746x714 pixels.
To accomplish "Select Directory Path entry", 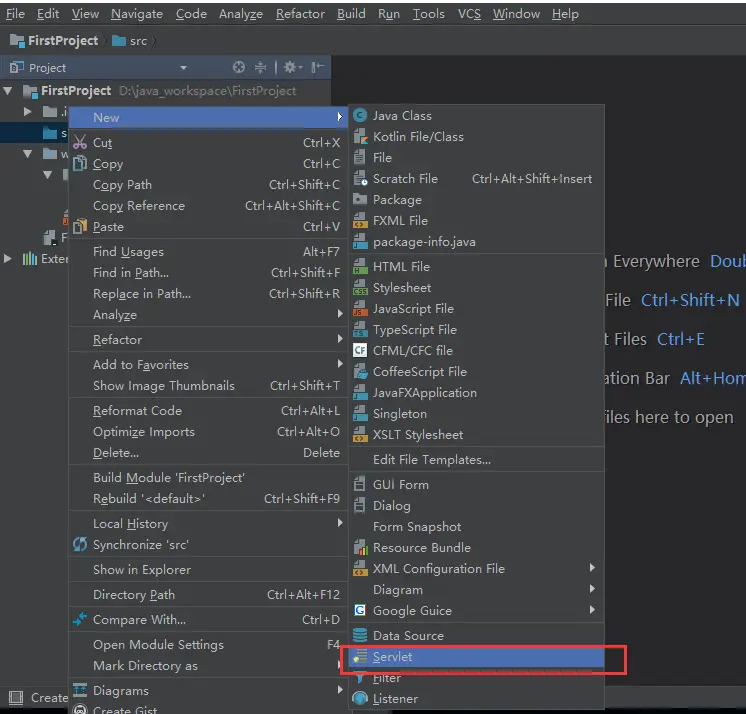I will point(208,595).
